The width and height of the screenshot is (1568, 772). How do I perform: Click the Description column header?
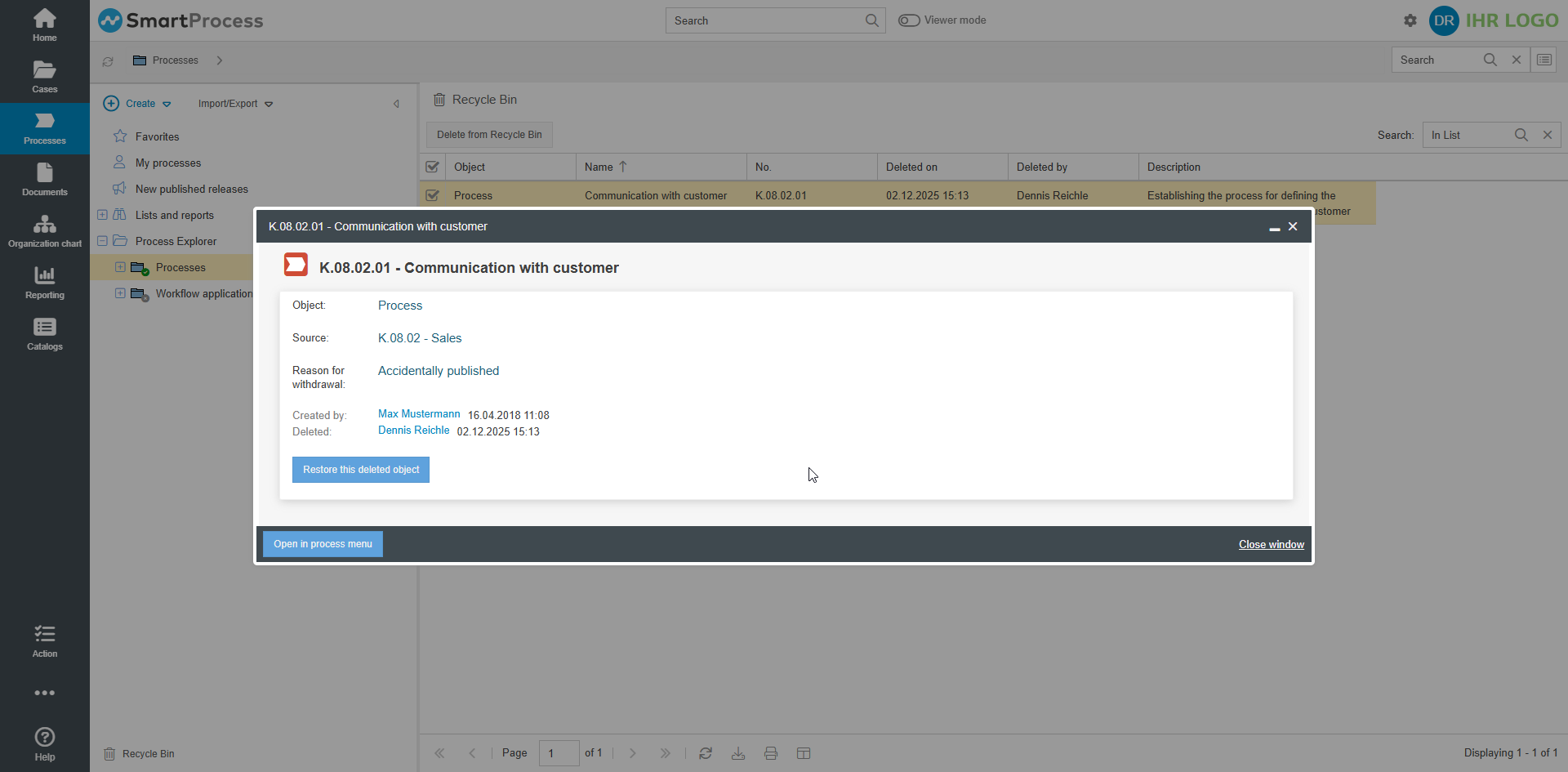tap(1257, 167)
